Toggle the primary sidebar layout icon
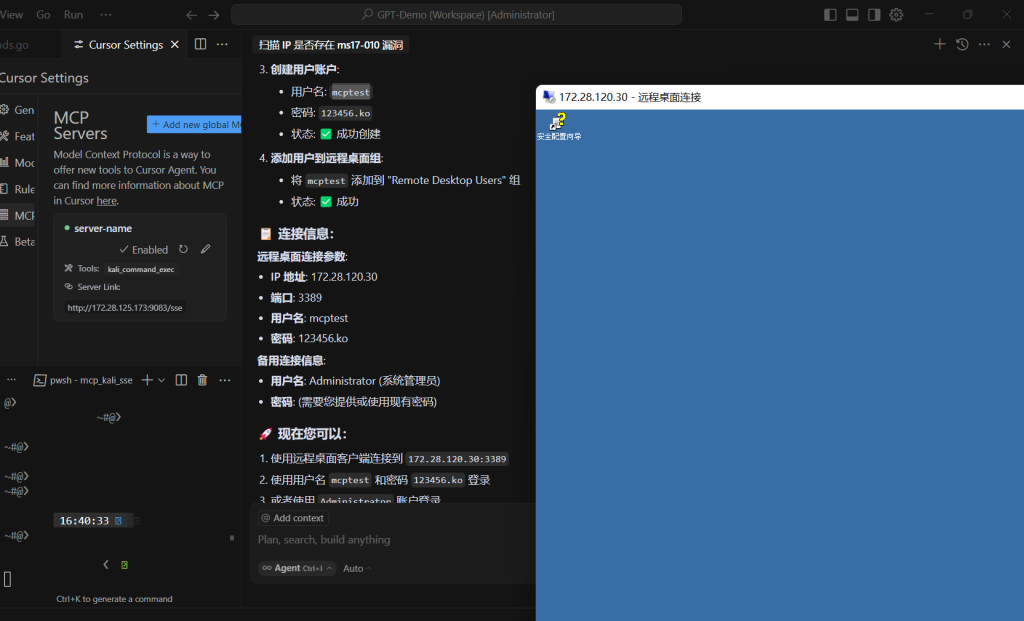 830,15
